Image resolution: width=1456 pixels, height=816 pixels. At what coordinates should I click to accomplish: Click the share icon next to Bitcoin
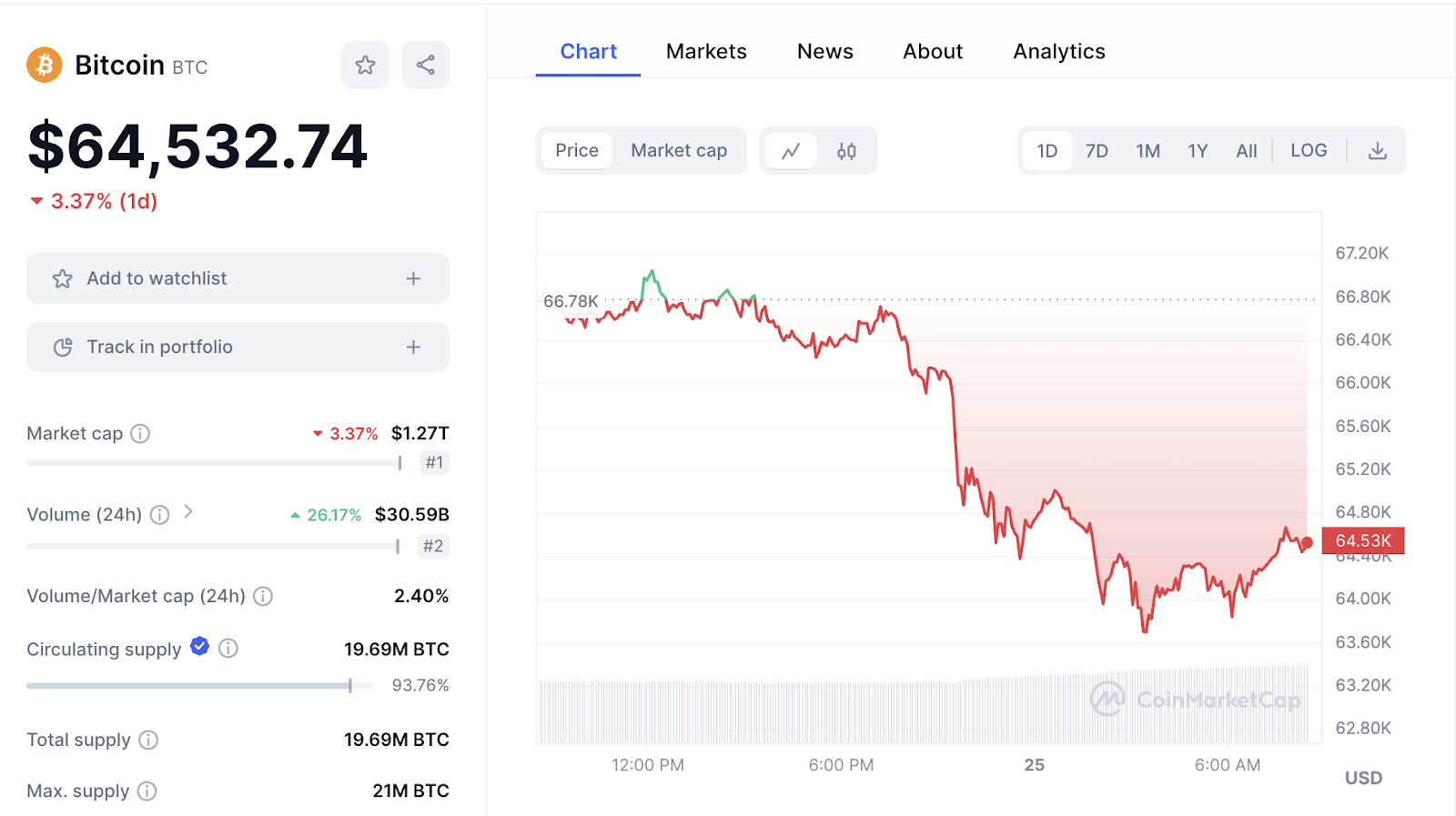click(425, 65)
